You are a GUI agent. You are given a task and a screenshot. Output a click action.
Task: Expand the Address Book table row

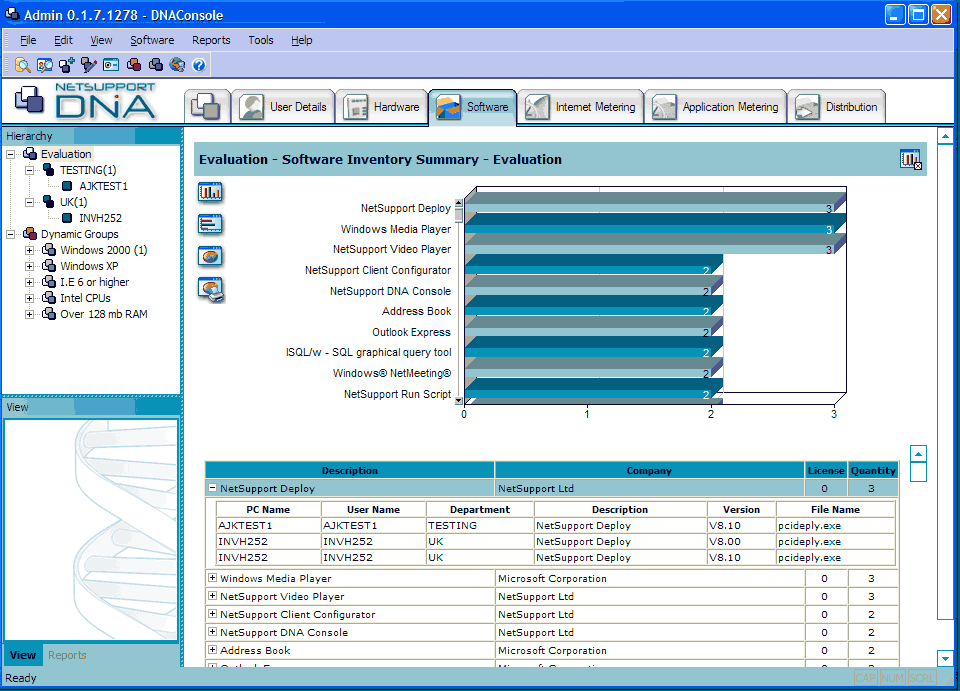(x=212, y=650)
